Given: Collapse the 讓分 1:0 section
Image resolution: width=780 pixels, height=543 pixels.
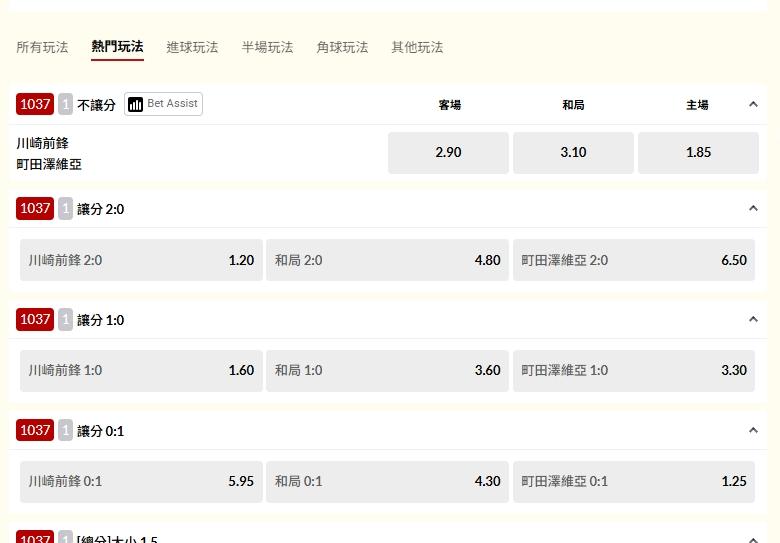Looking at the screenshot, I should 753,319.
